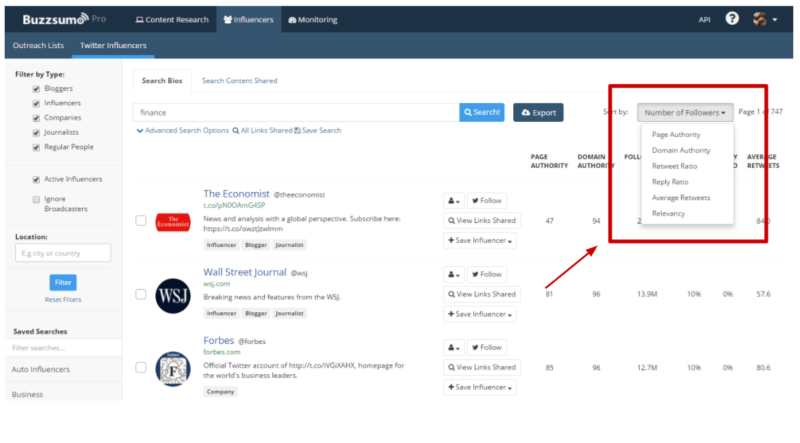Select the Search Bios tab
Image resolution: width=800 pixels, height=443 pixels.
(x=162, y=81)
